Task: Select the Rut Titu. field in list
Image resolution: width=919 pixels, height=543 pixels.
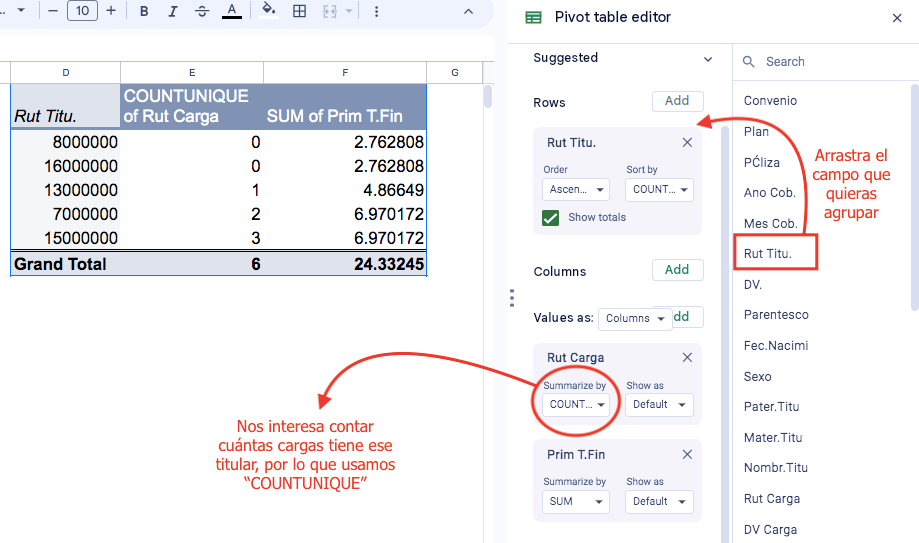Action: pos(768,254)
